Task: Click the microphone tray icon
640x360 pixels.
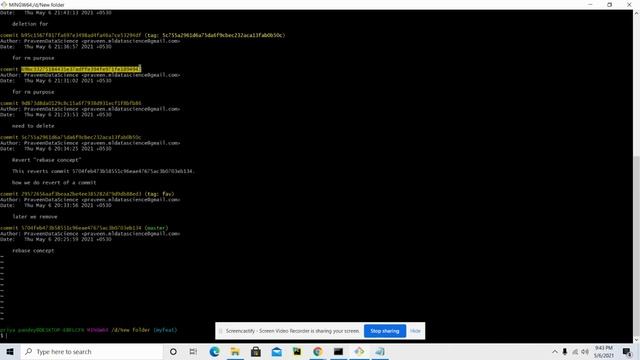Action: 565,351
